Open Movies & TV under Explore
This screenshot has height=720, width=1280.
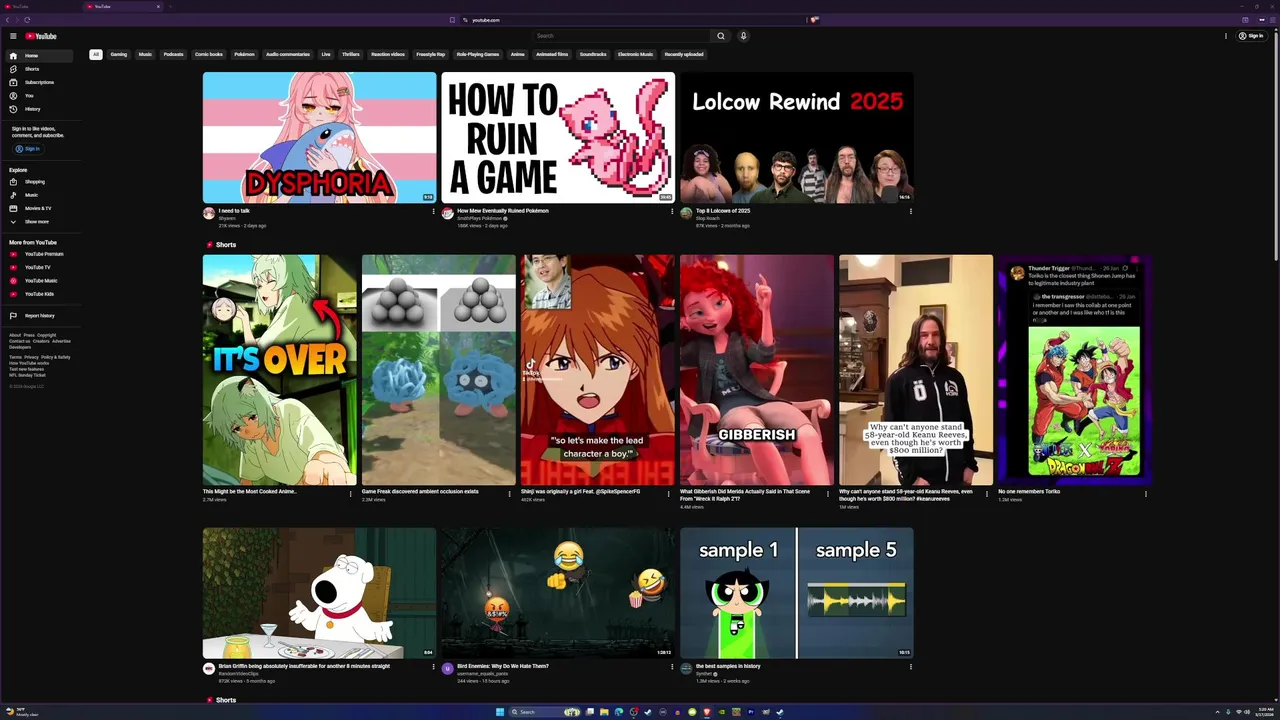(38, 208)
